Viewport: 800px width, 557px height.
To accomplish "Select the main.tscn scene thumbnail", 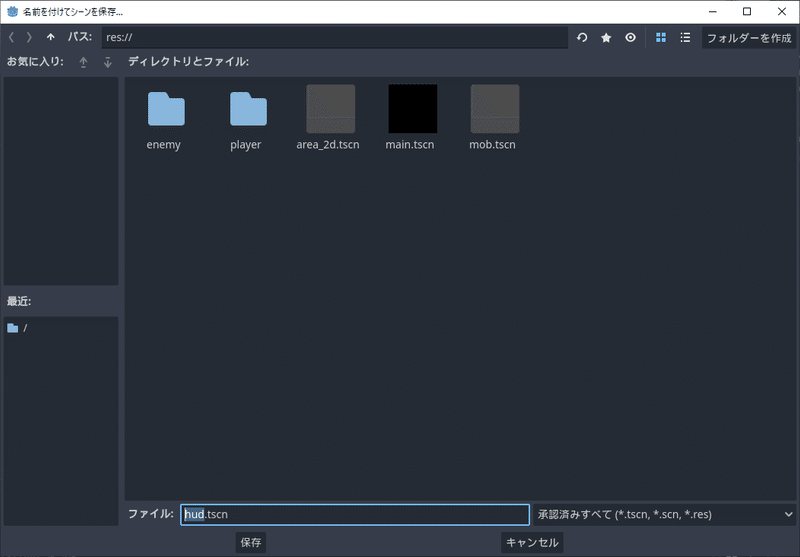I will coord(413,109).
